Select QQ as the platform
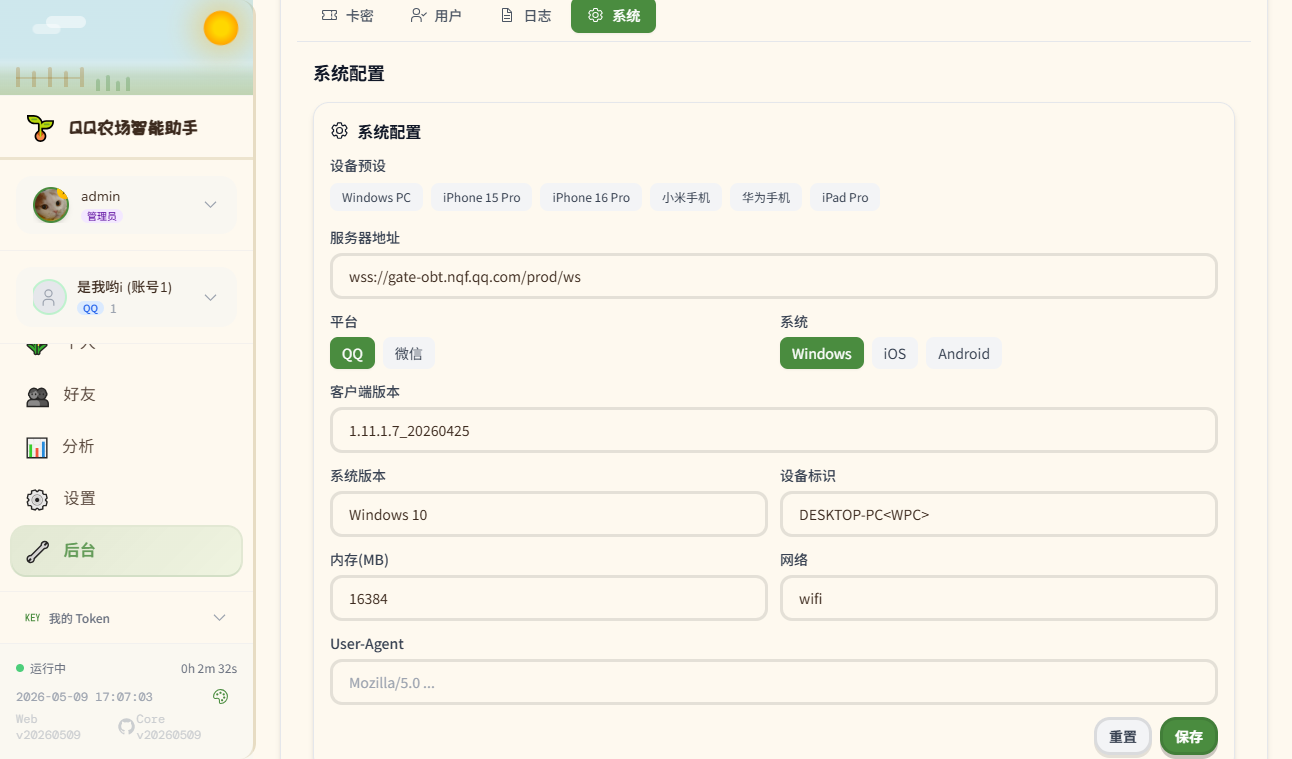Image resolution: width=1292 pixels, height=759 pixels. click(353, 354)
